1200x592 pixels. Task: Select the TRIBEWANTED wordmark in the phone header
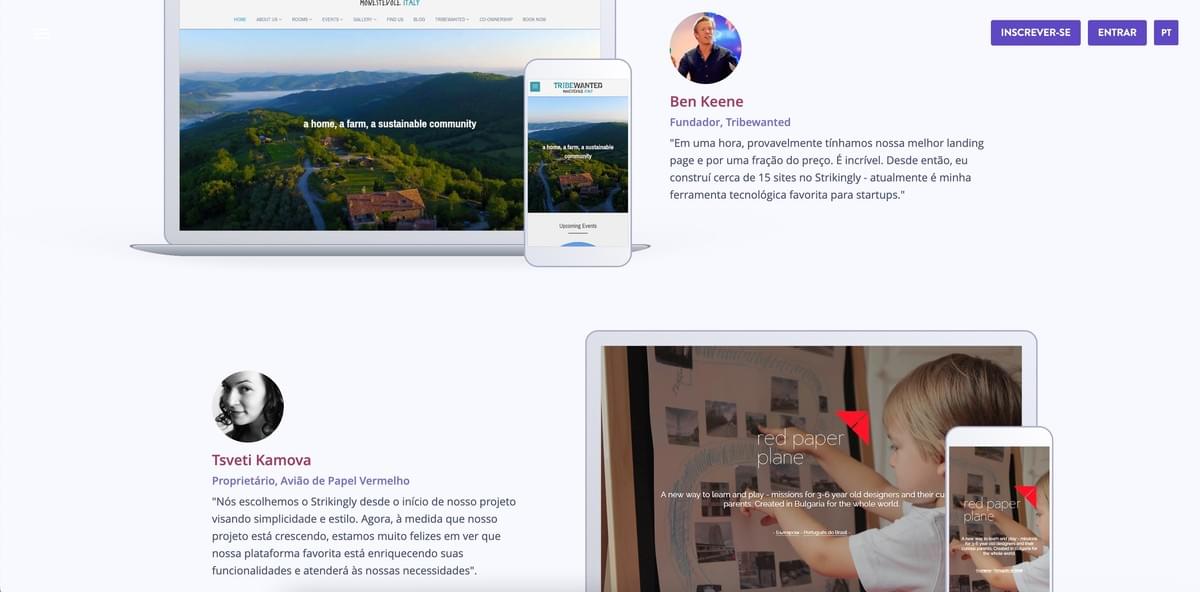tap(579, 85)
